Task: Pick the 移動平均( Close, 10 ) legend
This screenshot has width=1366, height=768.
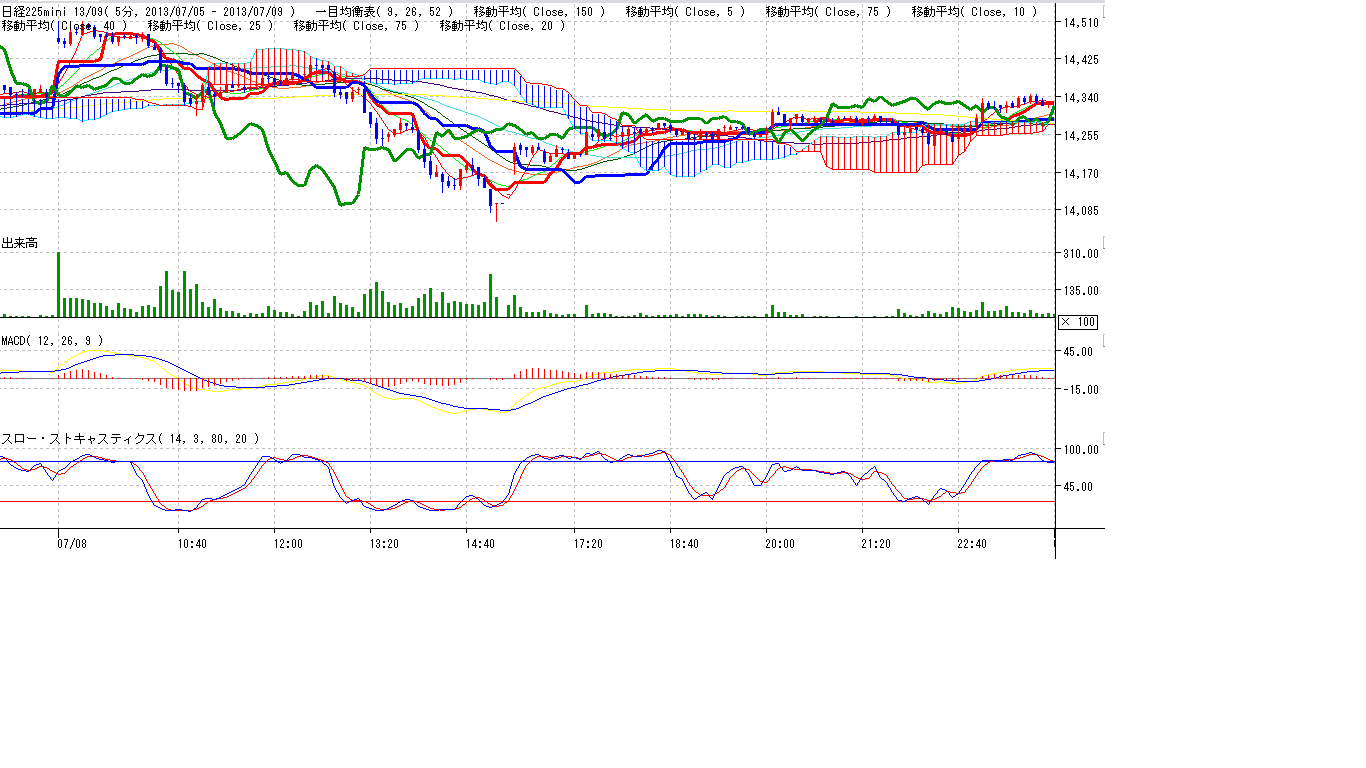Action: pyautogui.click(x=974, y=12)
